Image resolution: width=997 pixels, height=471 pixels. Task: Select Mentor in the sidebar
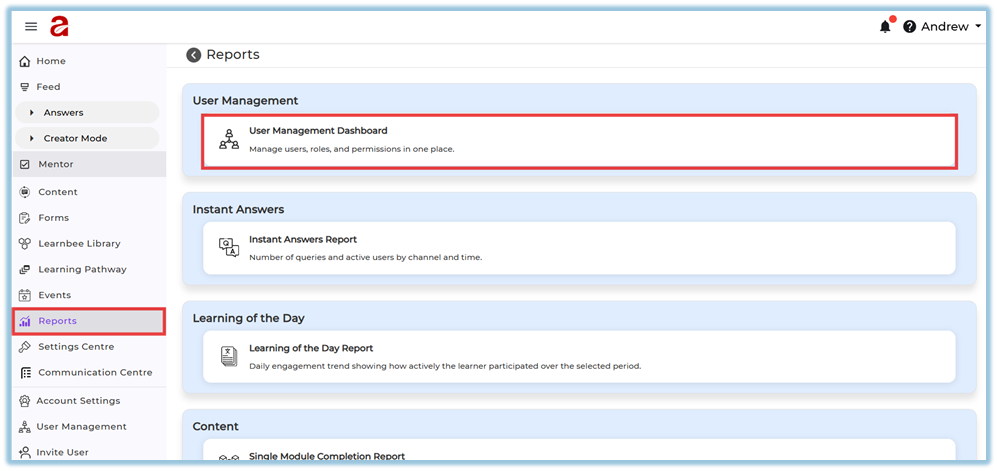[55, 164]
